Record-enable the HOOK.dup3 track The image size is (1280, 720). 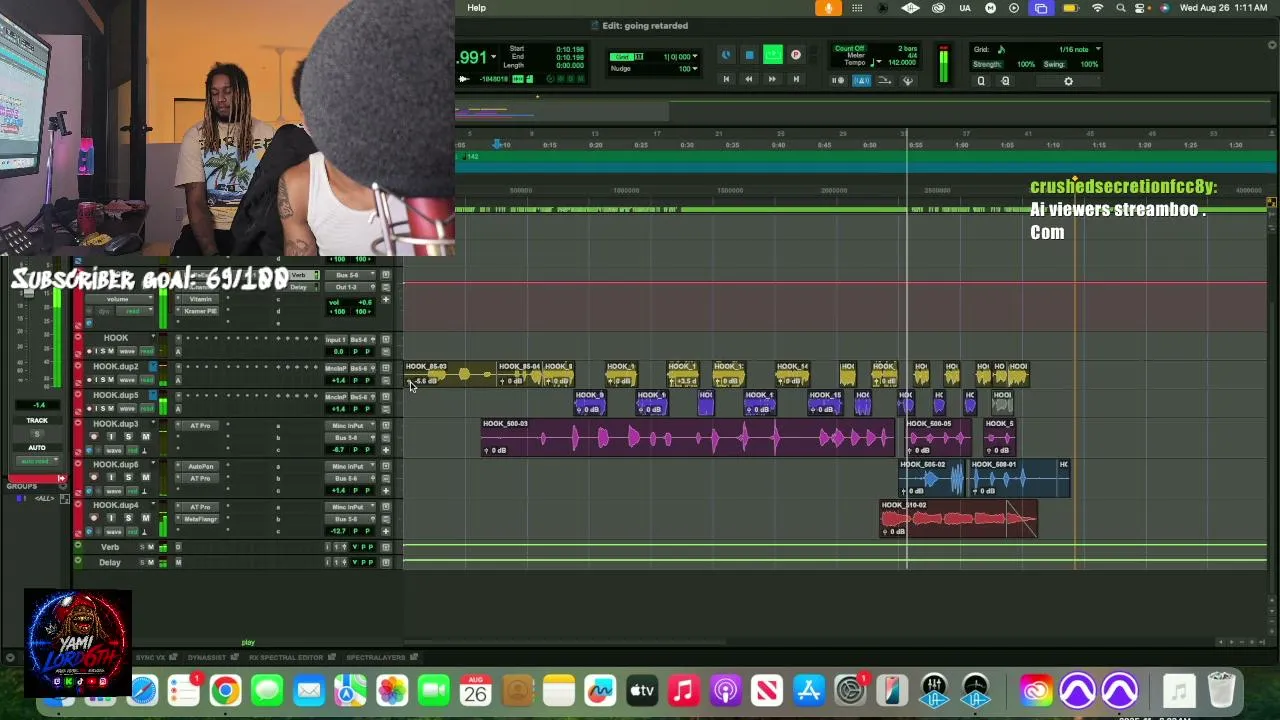click(x=94, y=437)
